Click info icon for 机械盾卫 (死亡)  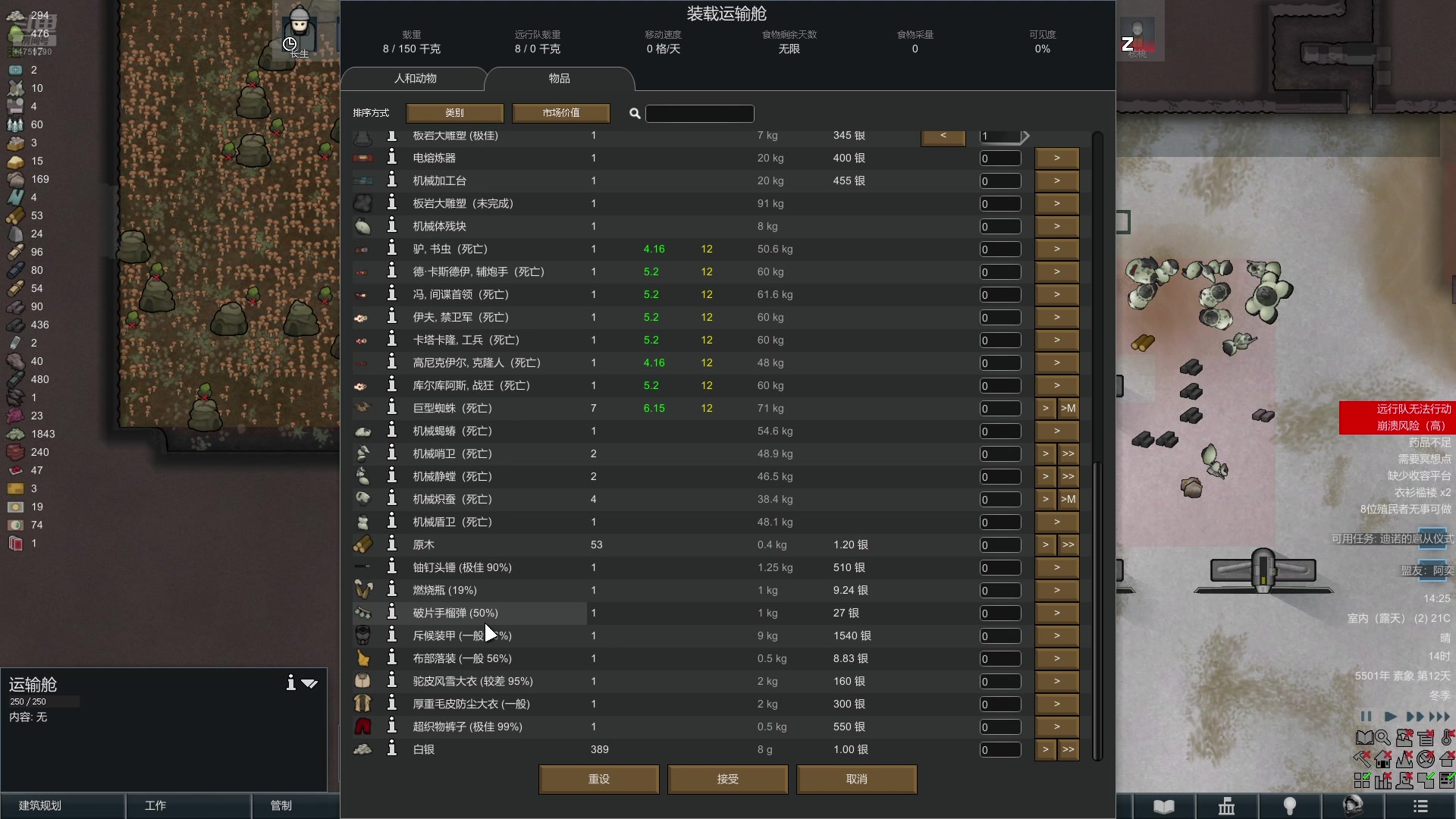click(x=392, y=521)
